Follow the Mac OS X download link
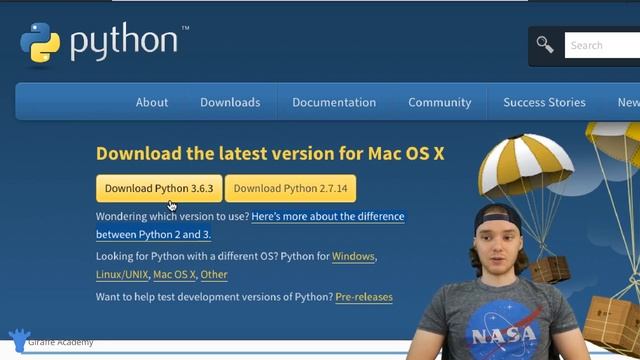640x360 pixels. 174,275
